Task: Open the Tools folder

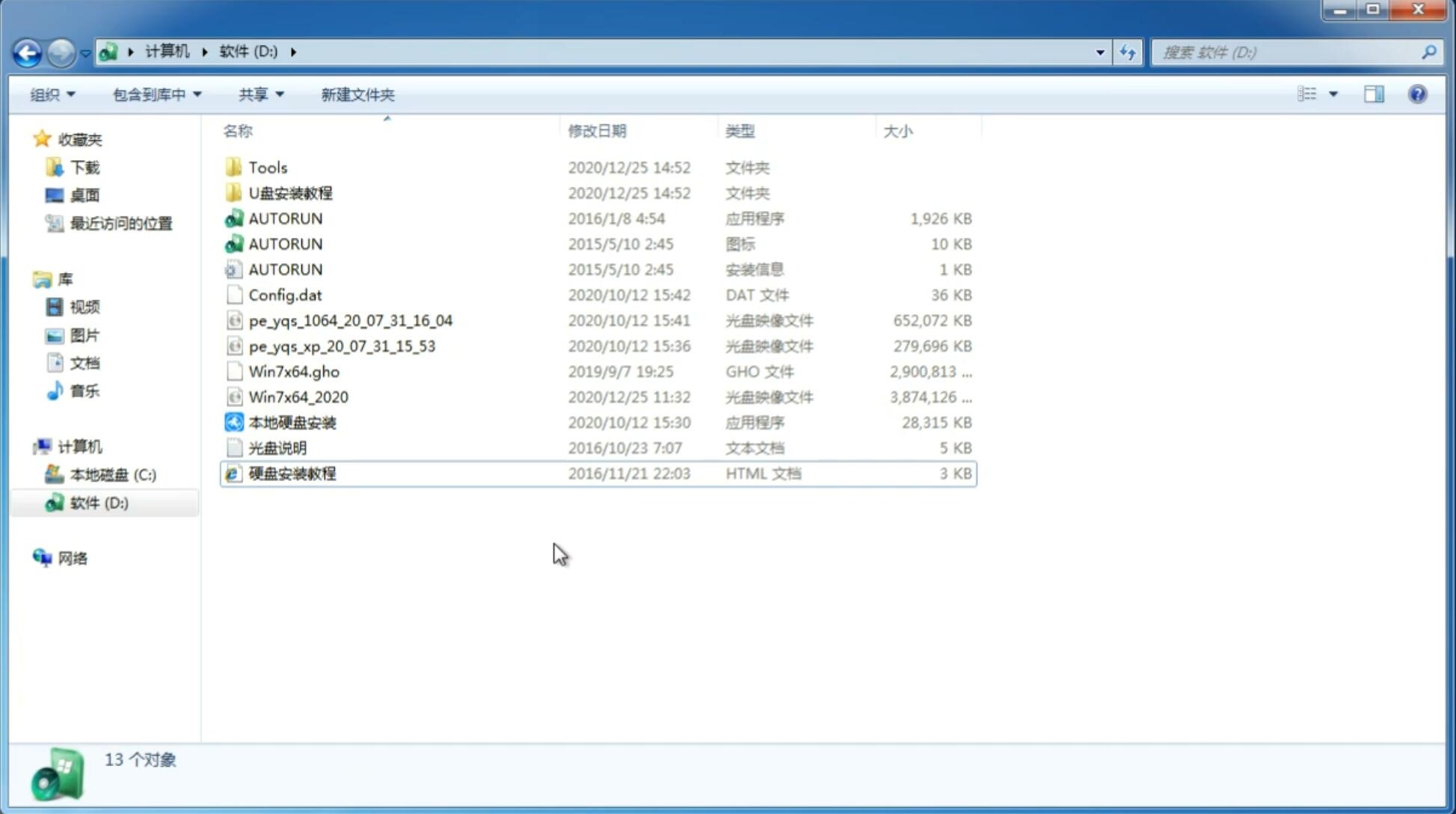Action: [x=267, y=167]
